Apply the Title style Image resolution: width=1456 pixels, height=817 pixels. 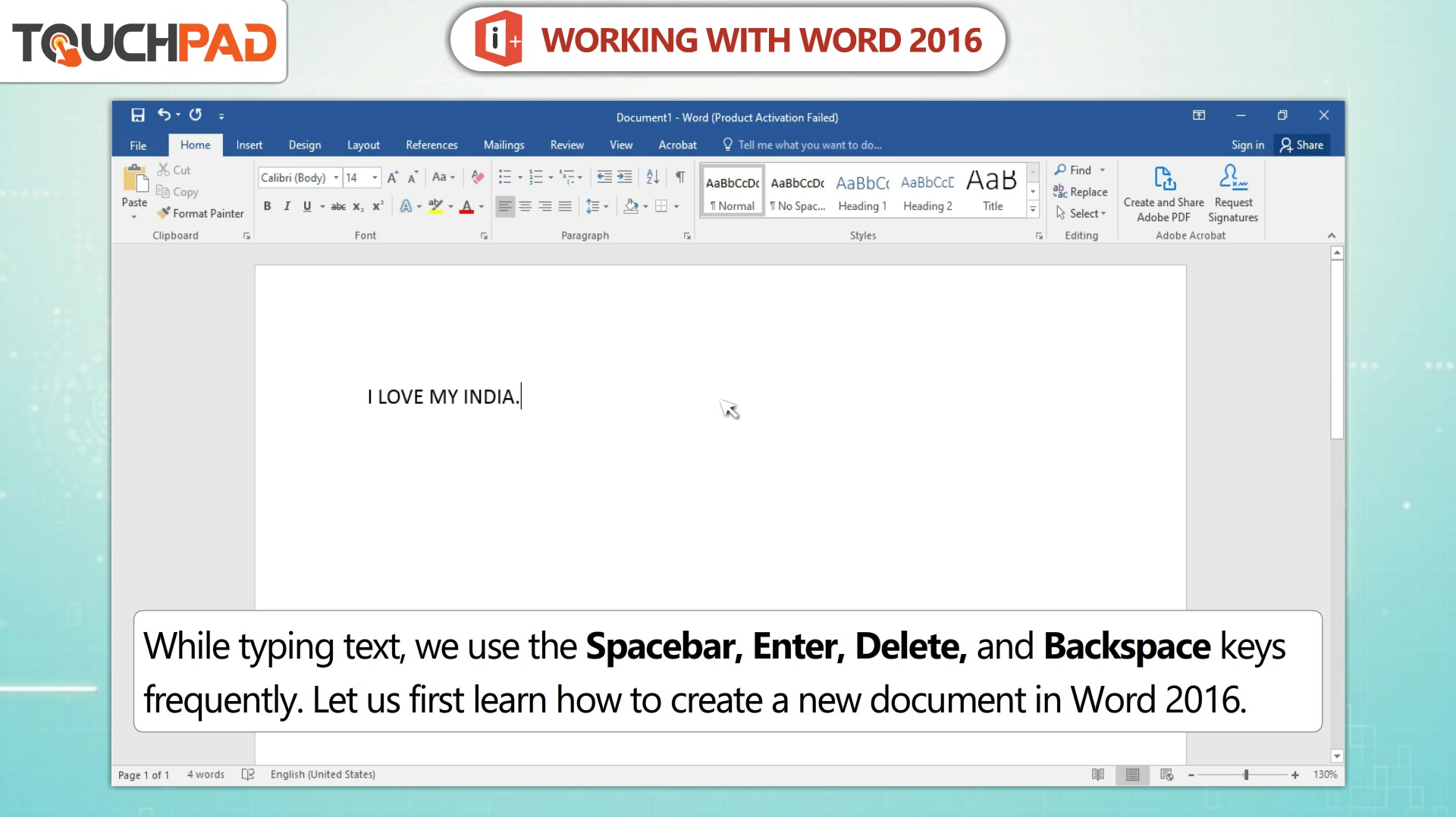[992, 191]
